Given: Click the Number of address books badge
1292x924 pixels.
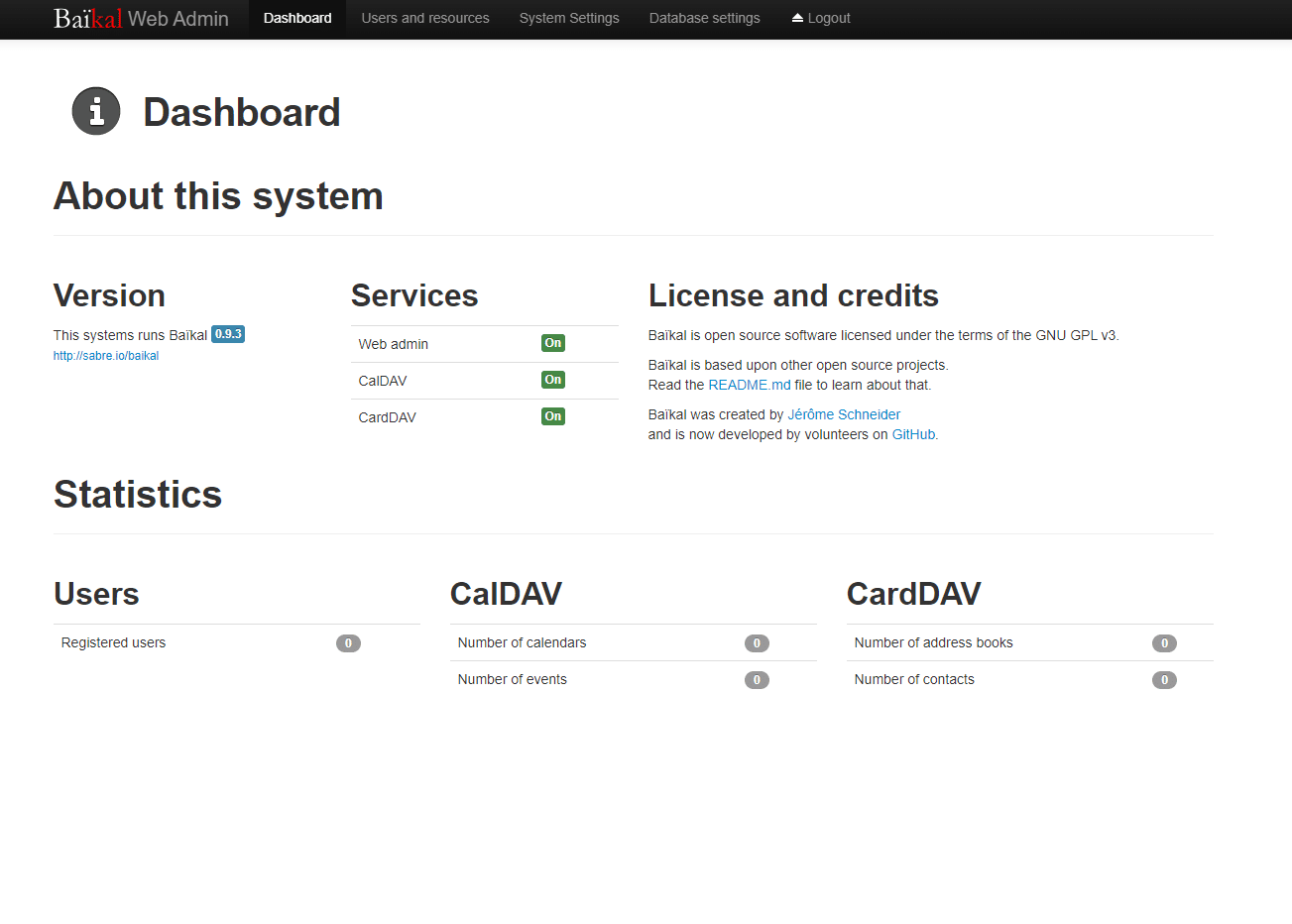Looking at the screenshot, I should (x=1164, y=643).
